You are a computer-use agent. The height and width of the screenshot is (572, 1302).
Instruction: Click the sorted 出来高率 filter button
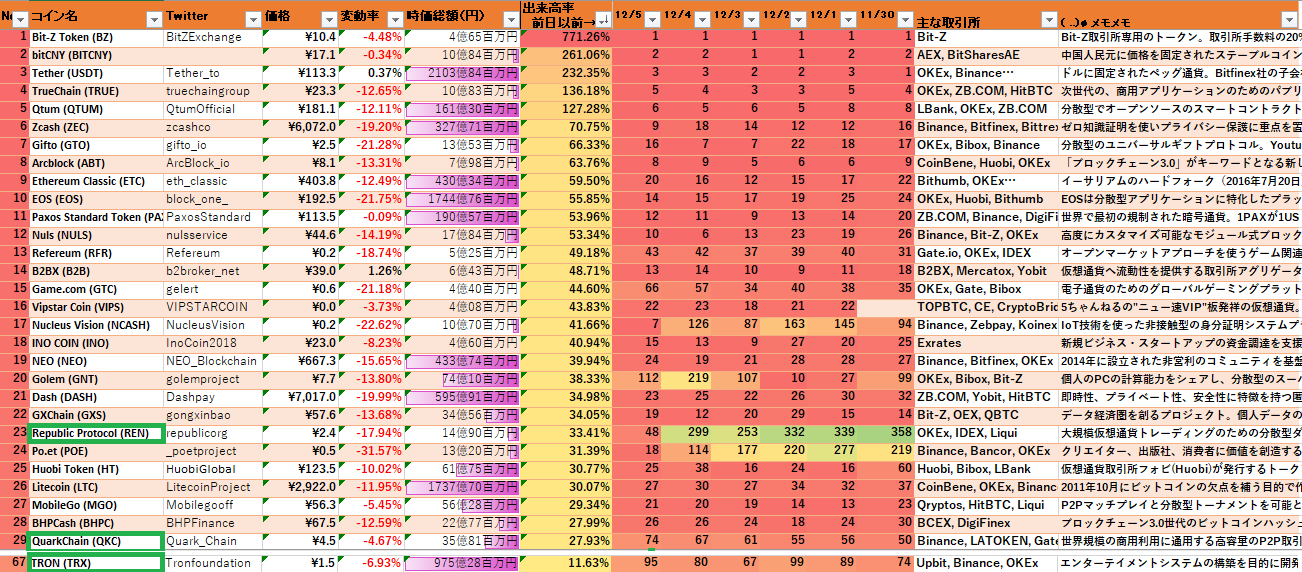click(602, 19)
